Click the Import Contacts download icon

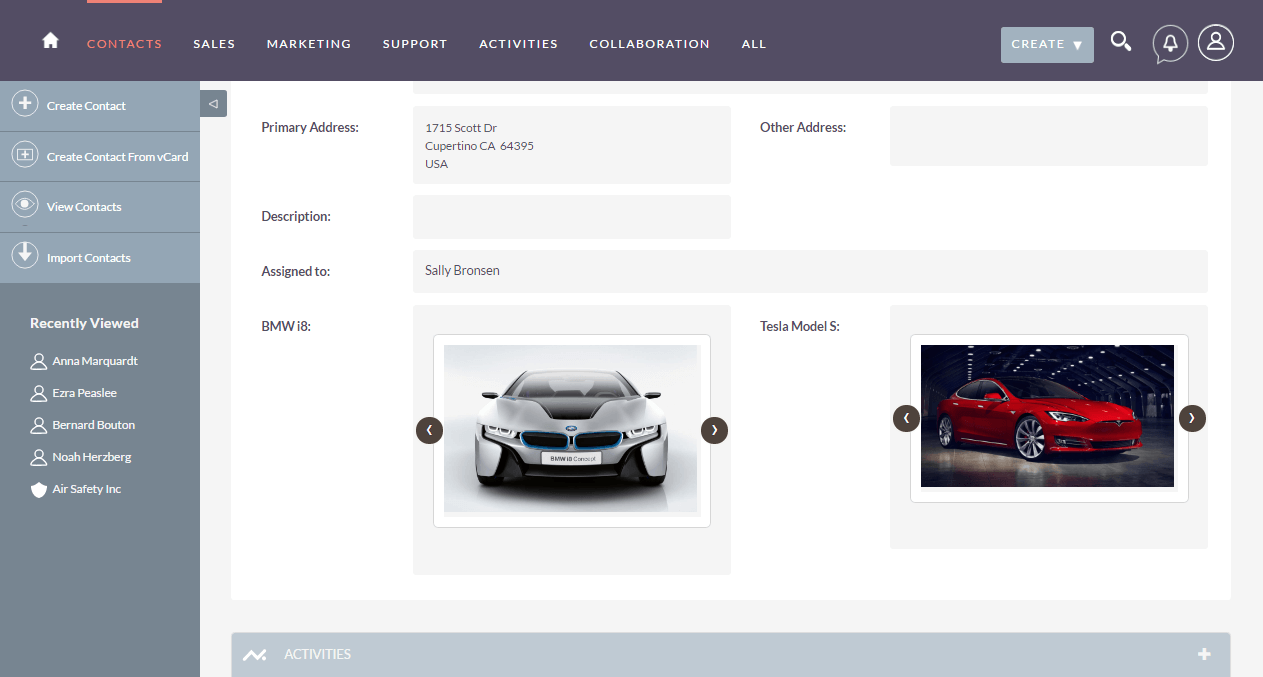25,256
